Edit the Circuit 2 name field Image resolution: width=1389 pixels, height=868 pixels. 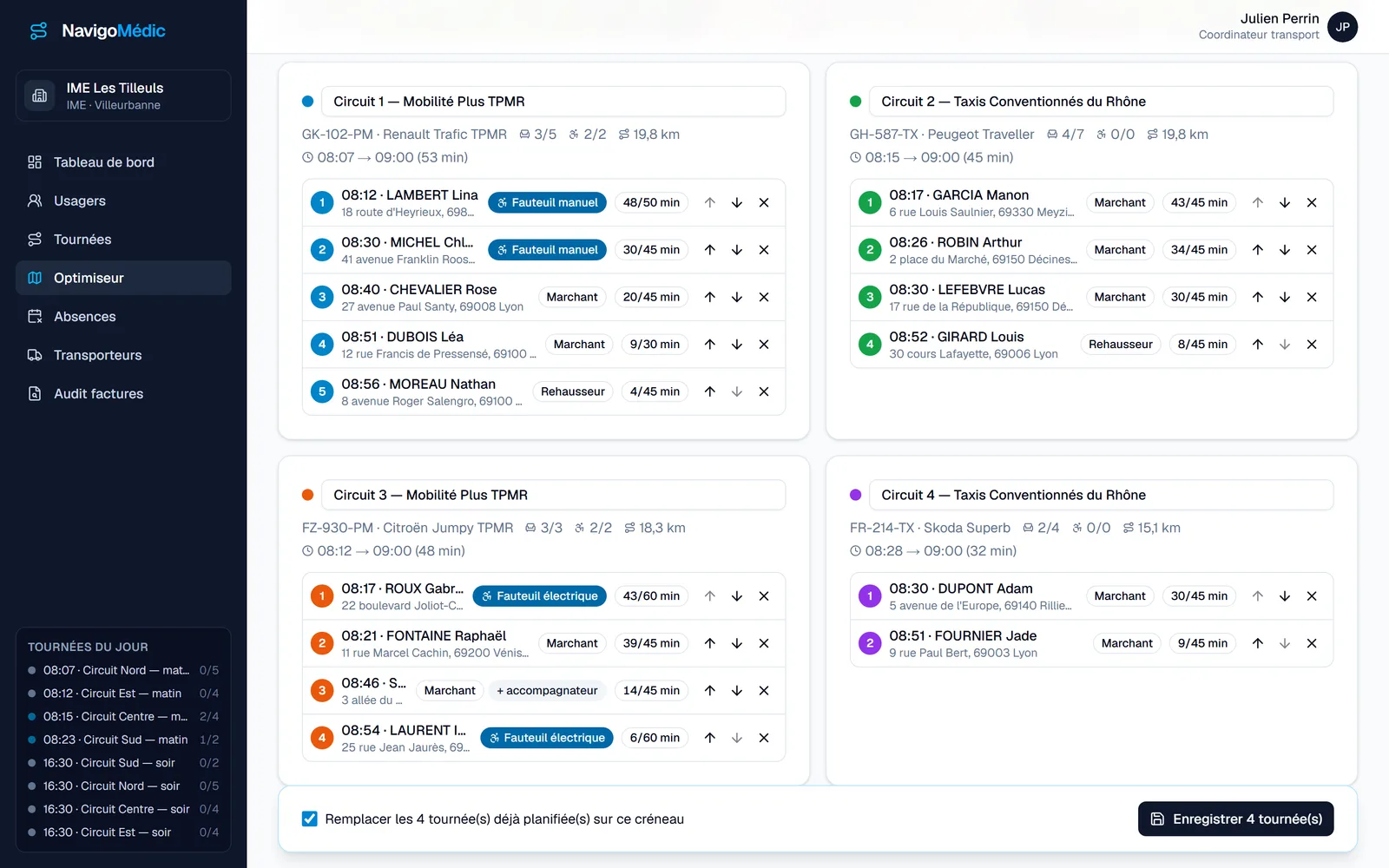pyautogui.click(x=1101, y=102)
